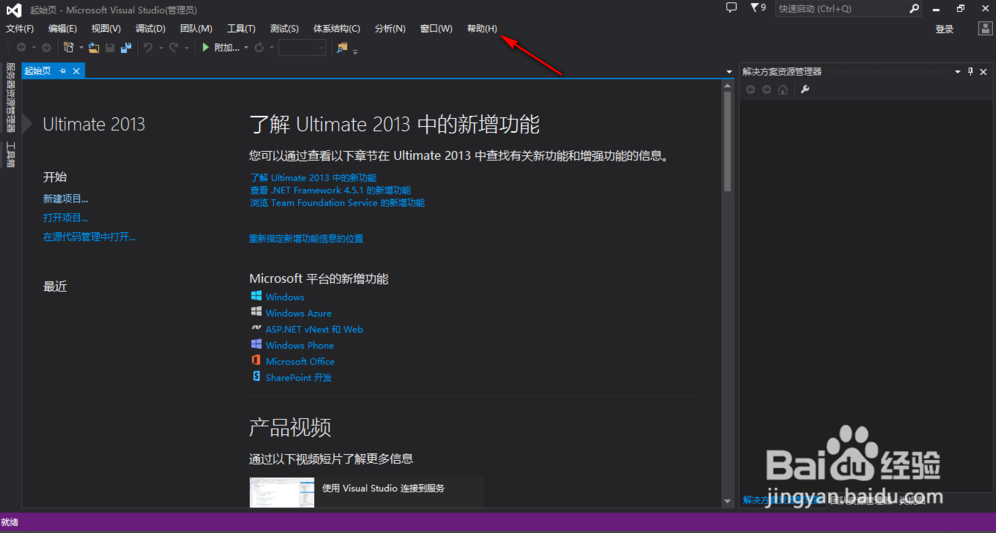Screen dimensions: 996x533
Task: Open the 帮助(H) menu
Action: 481,29
